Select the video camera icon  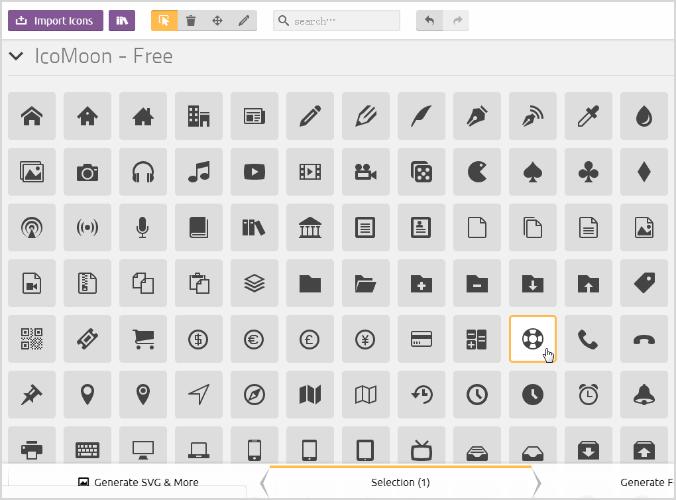366,172
